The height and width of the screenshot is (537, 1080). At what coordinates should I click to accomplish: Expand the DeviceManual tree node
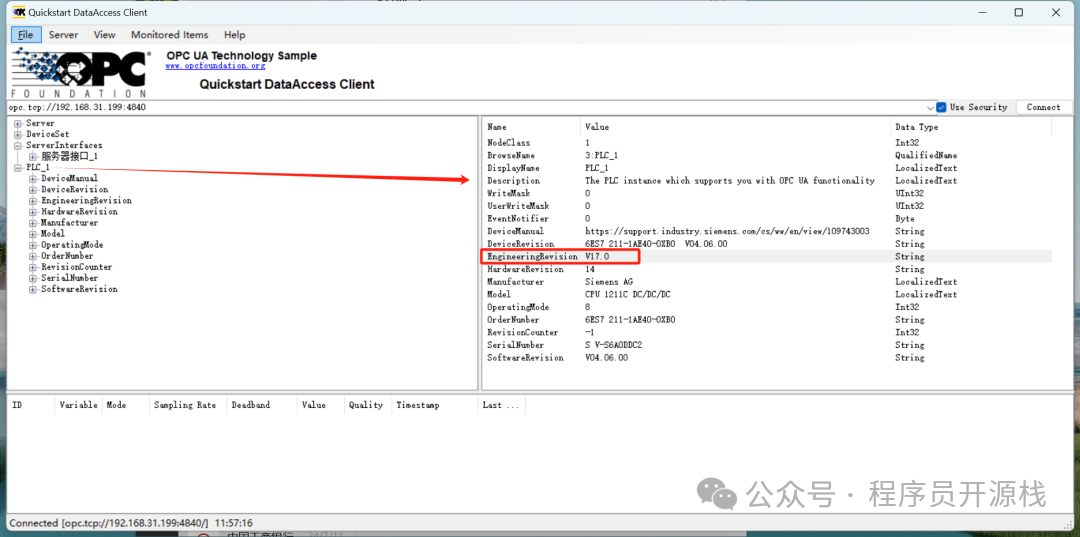click(32, 178)
